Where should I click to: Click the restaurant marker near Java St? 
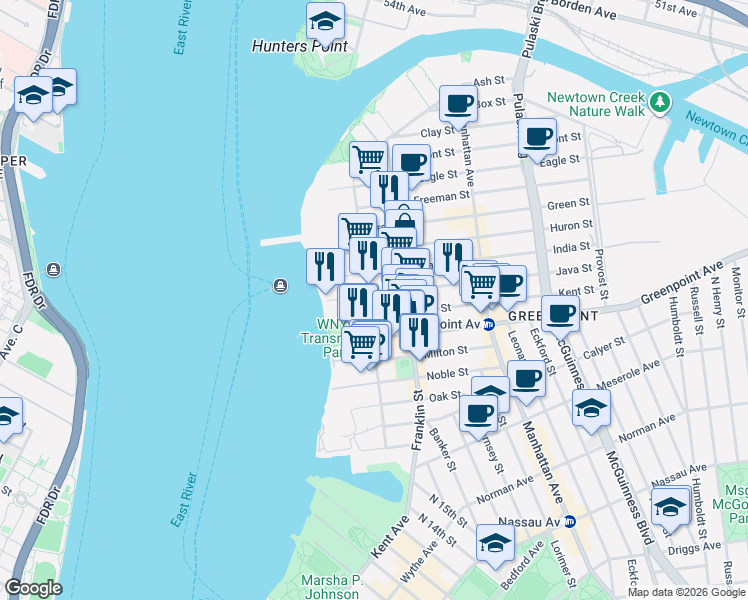point(453,259)
